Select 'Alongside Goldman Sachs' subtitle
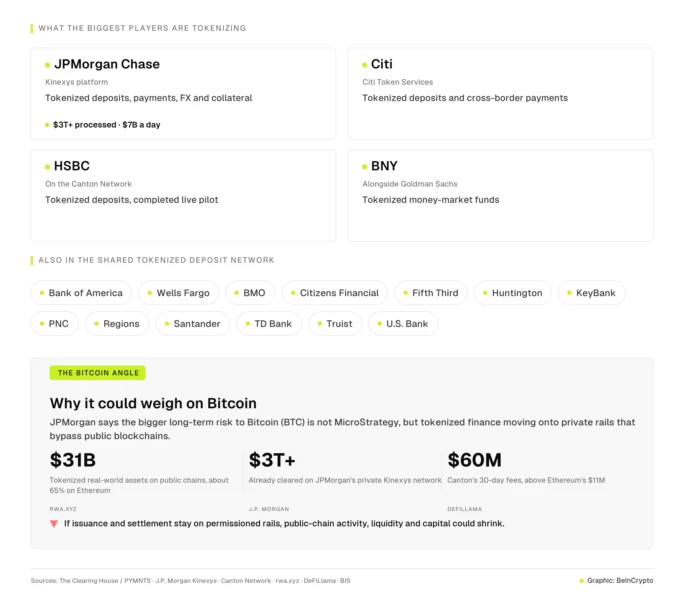This screenshot has height=600, width=684. pos(410,184)
